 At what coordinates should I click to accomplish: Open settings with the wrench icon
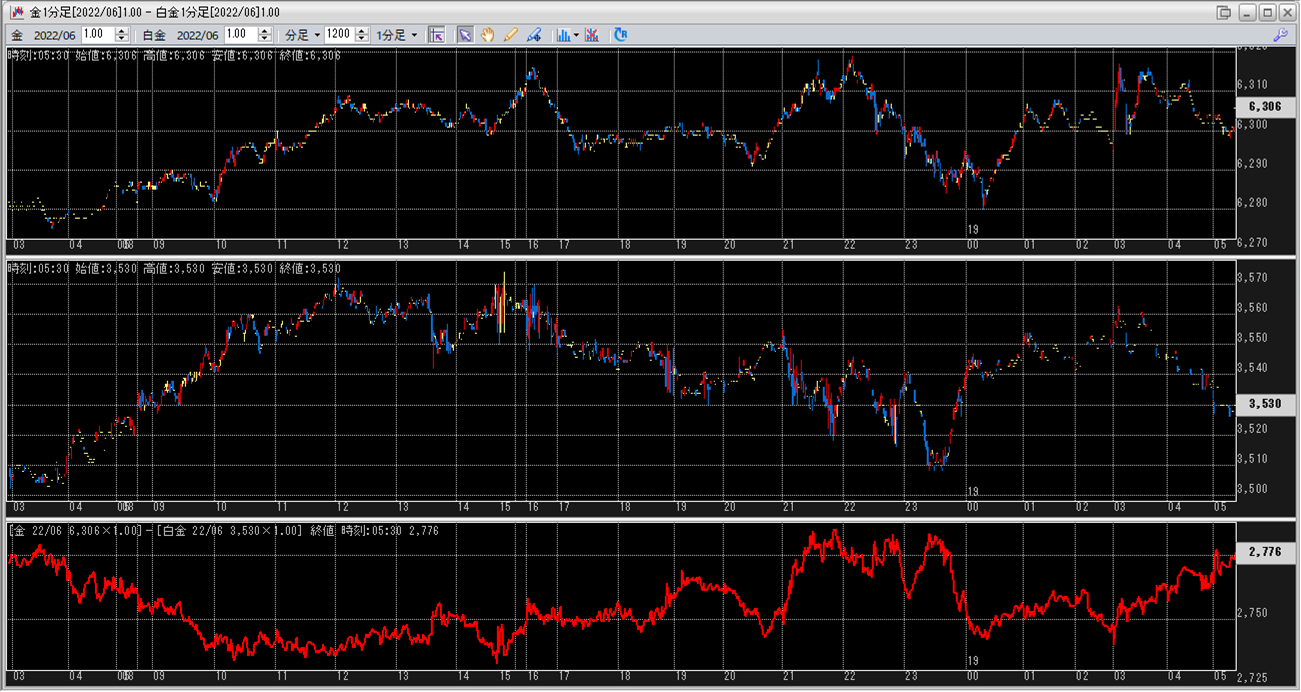point(1280,34)
